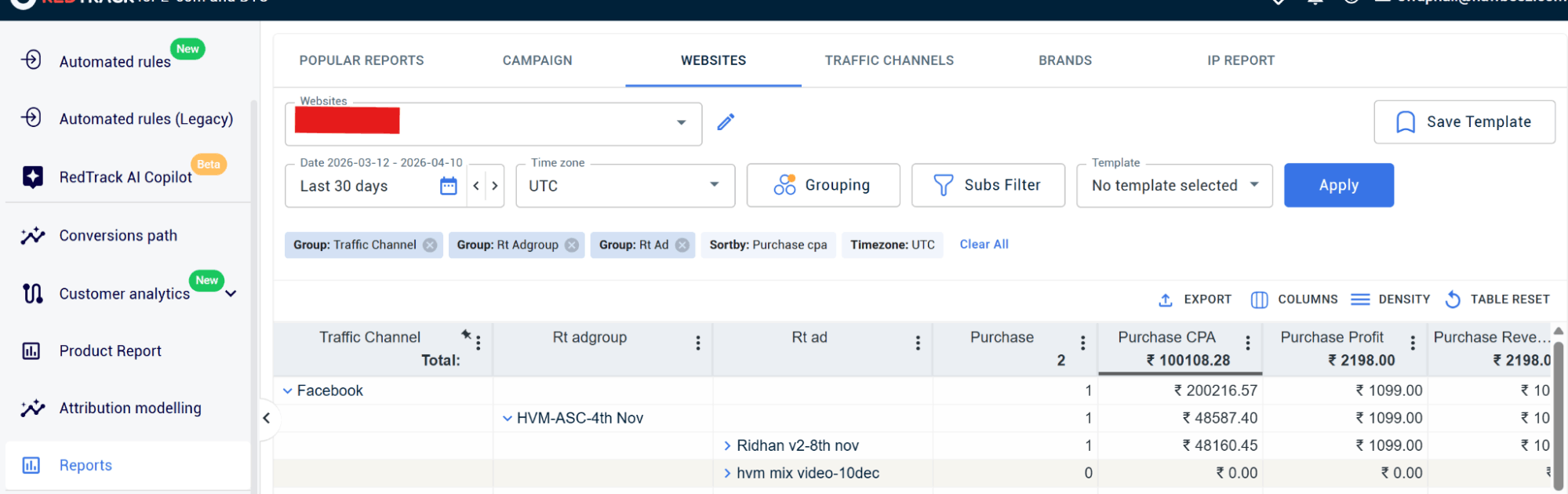
Task: Click the Last 30 days date field
Action: click(344, 186)
